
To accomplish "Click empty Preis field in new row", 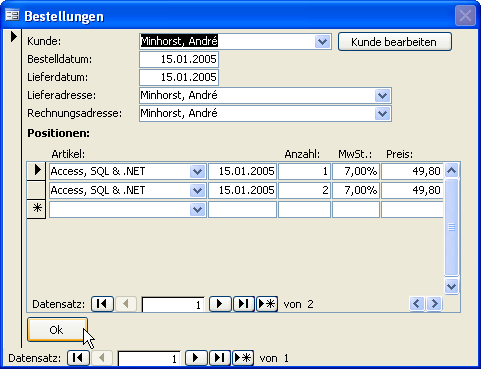I will (412, 209).
